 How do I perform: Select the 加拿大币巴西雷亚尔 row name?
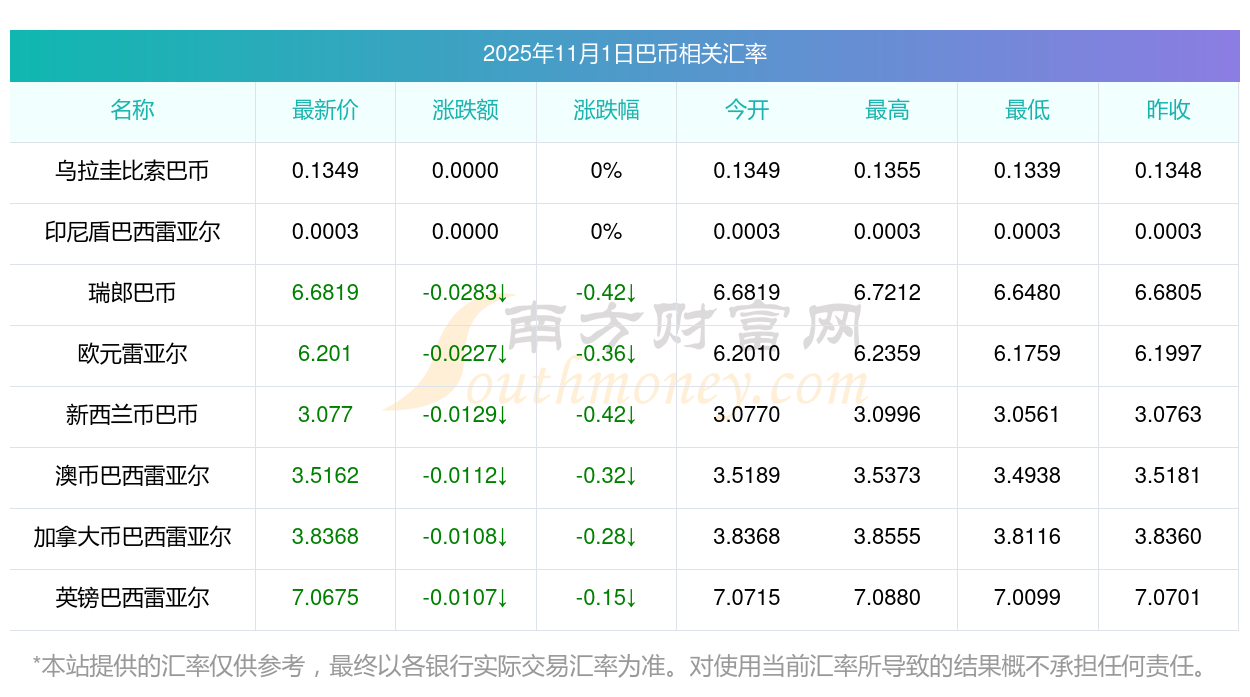click(132, 537)
